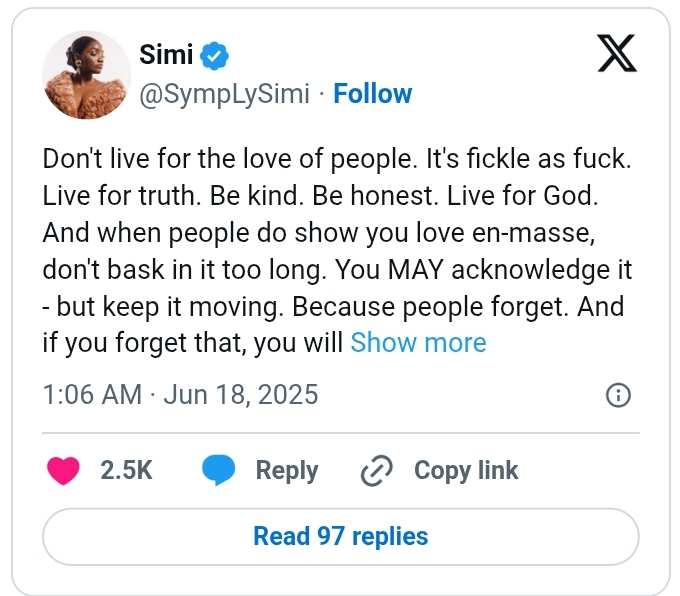Open the @SympLySimi handle link
This screenshot has width=680, height=596.
coord(224,94)
